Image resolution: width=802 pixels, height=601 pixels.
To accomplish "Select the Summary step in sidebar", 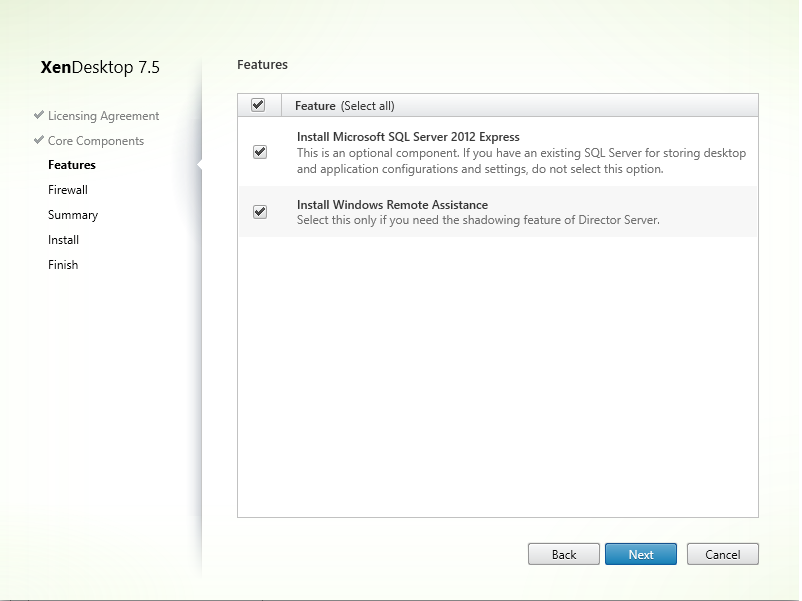I will point(73,215).
